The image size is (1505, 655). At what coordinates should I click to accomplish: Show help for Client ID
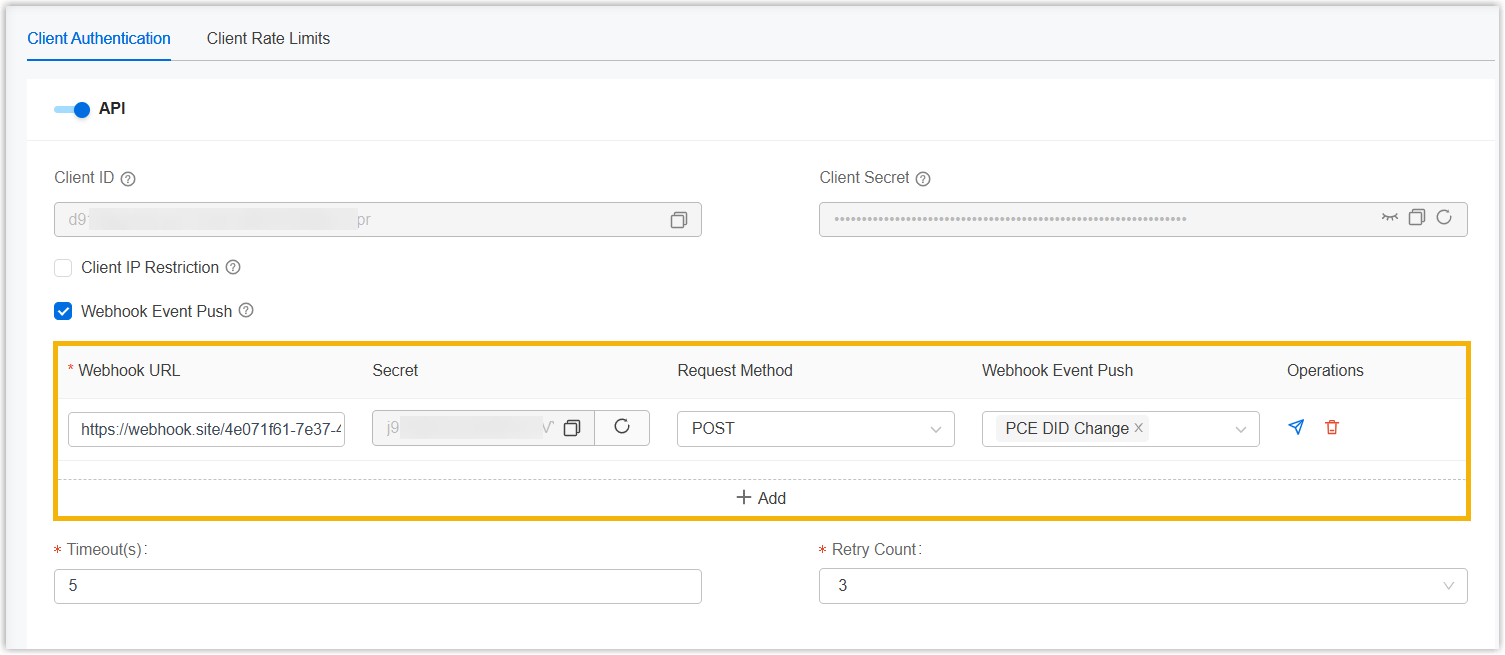(128, 179)
